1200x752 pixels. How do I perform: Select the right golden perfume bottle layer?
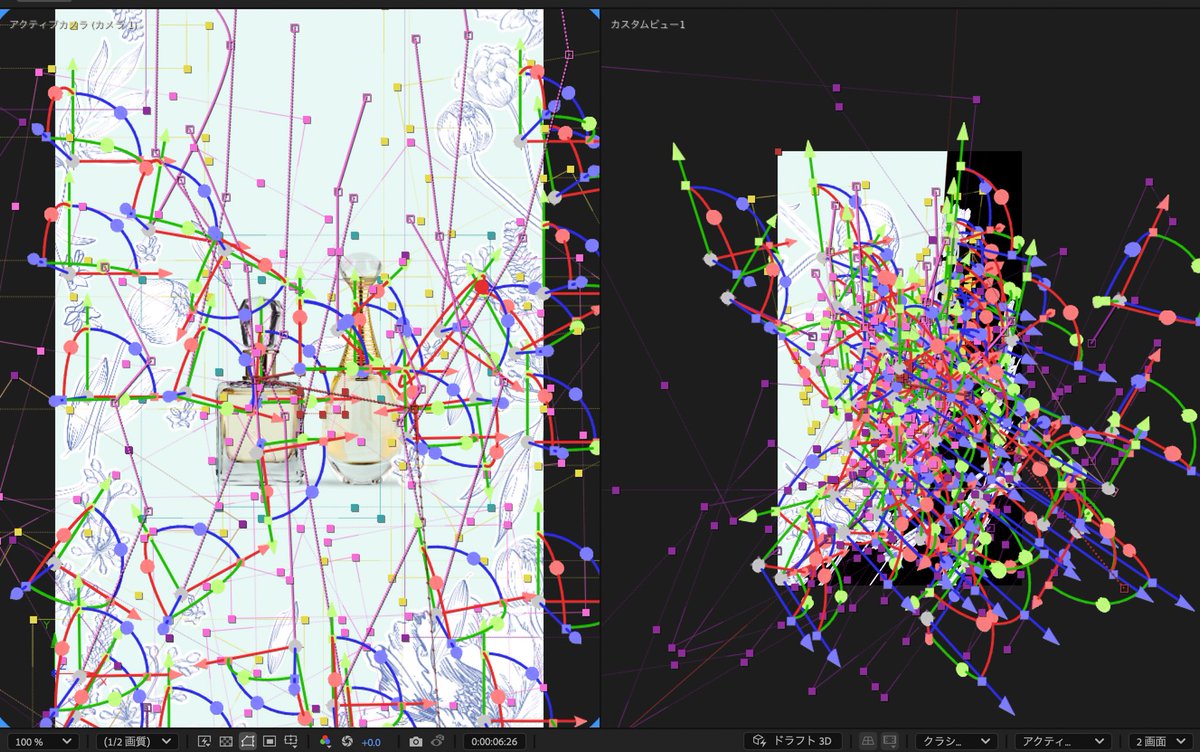(364, 368)
